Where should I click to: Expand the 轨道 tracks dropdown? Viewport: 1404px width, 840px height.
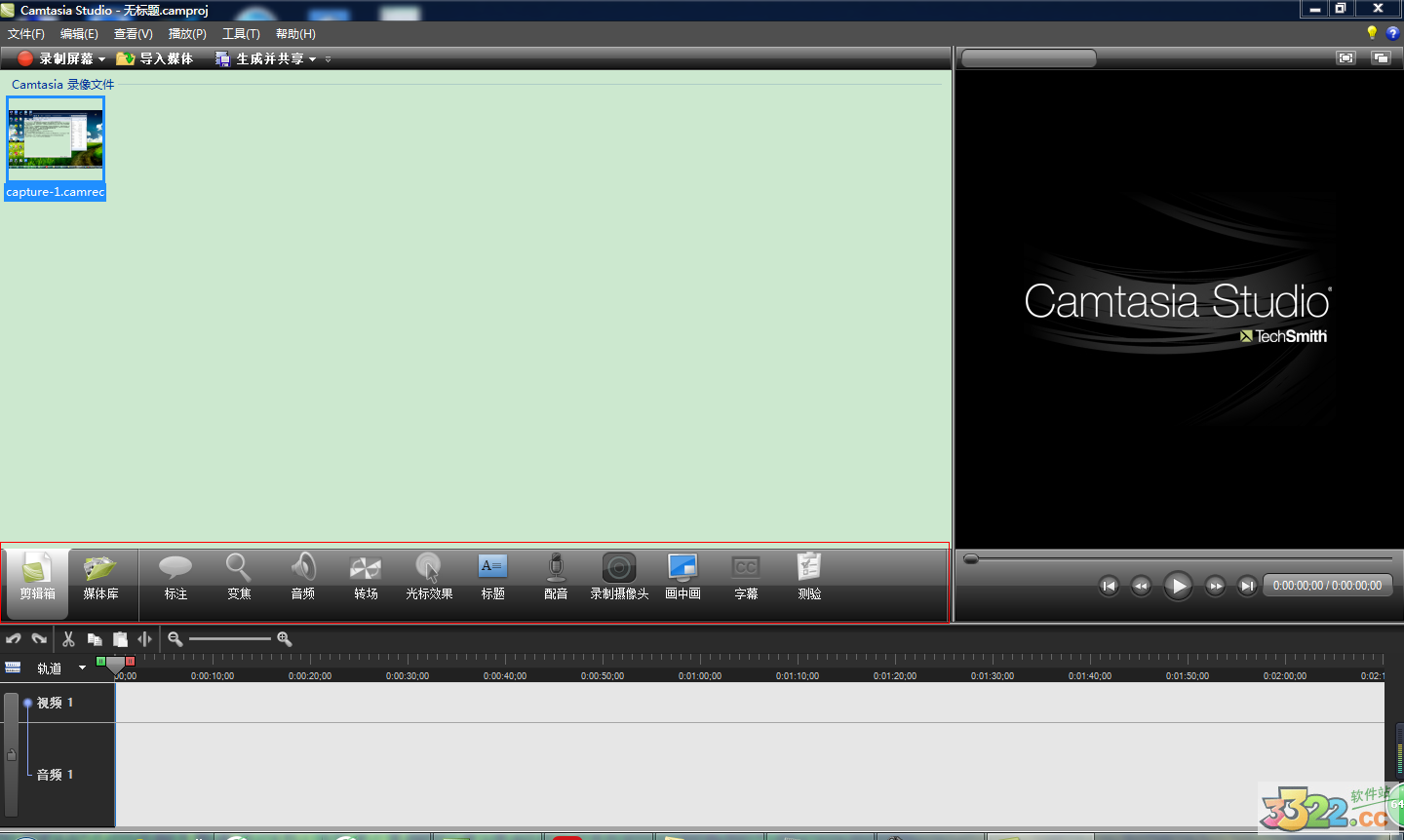[82, 668]
